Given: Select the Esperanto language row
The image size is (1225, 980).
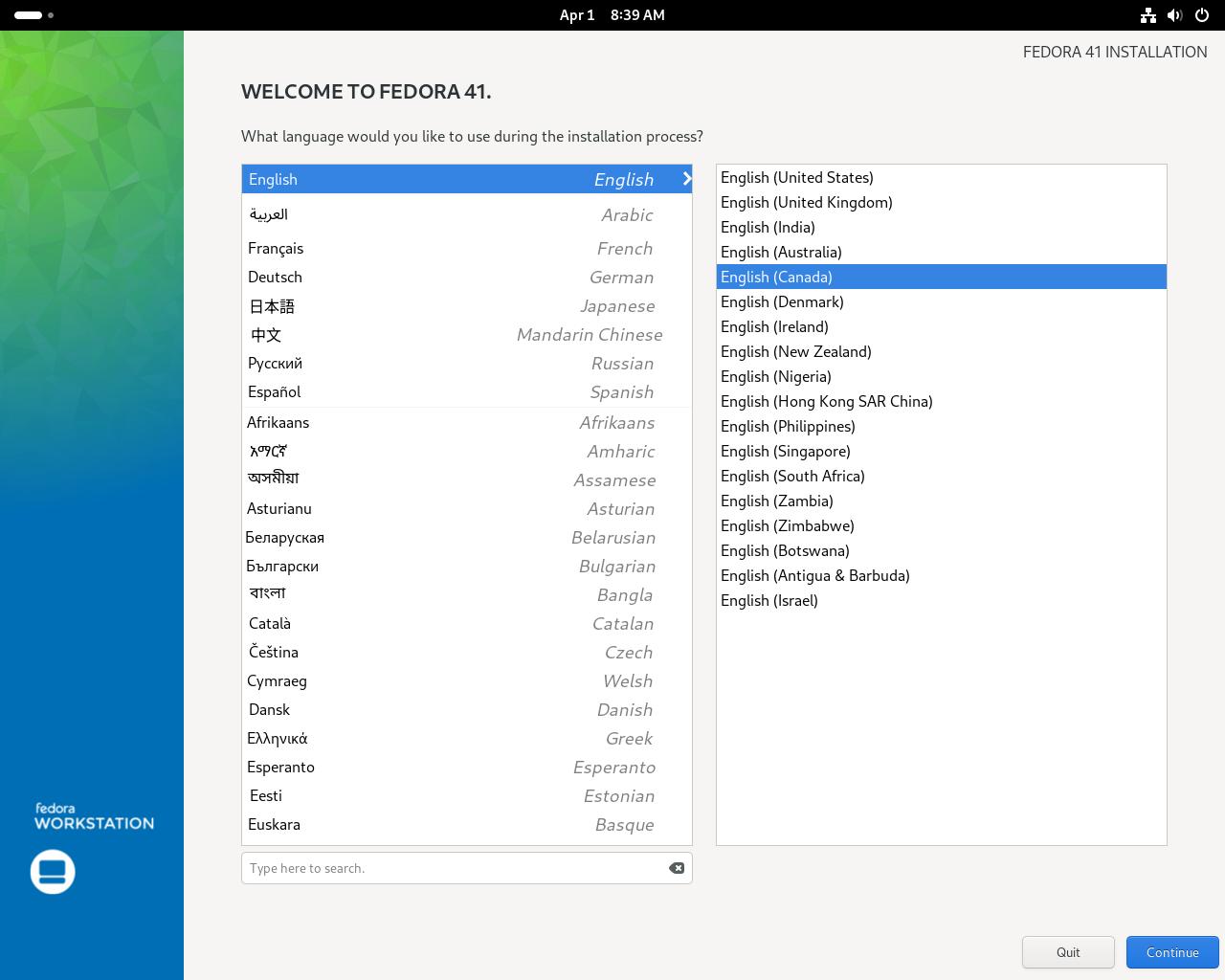Looking at the screenshot, I should 467,767.
